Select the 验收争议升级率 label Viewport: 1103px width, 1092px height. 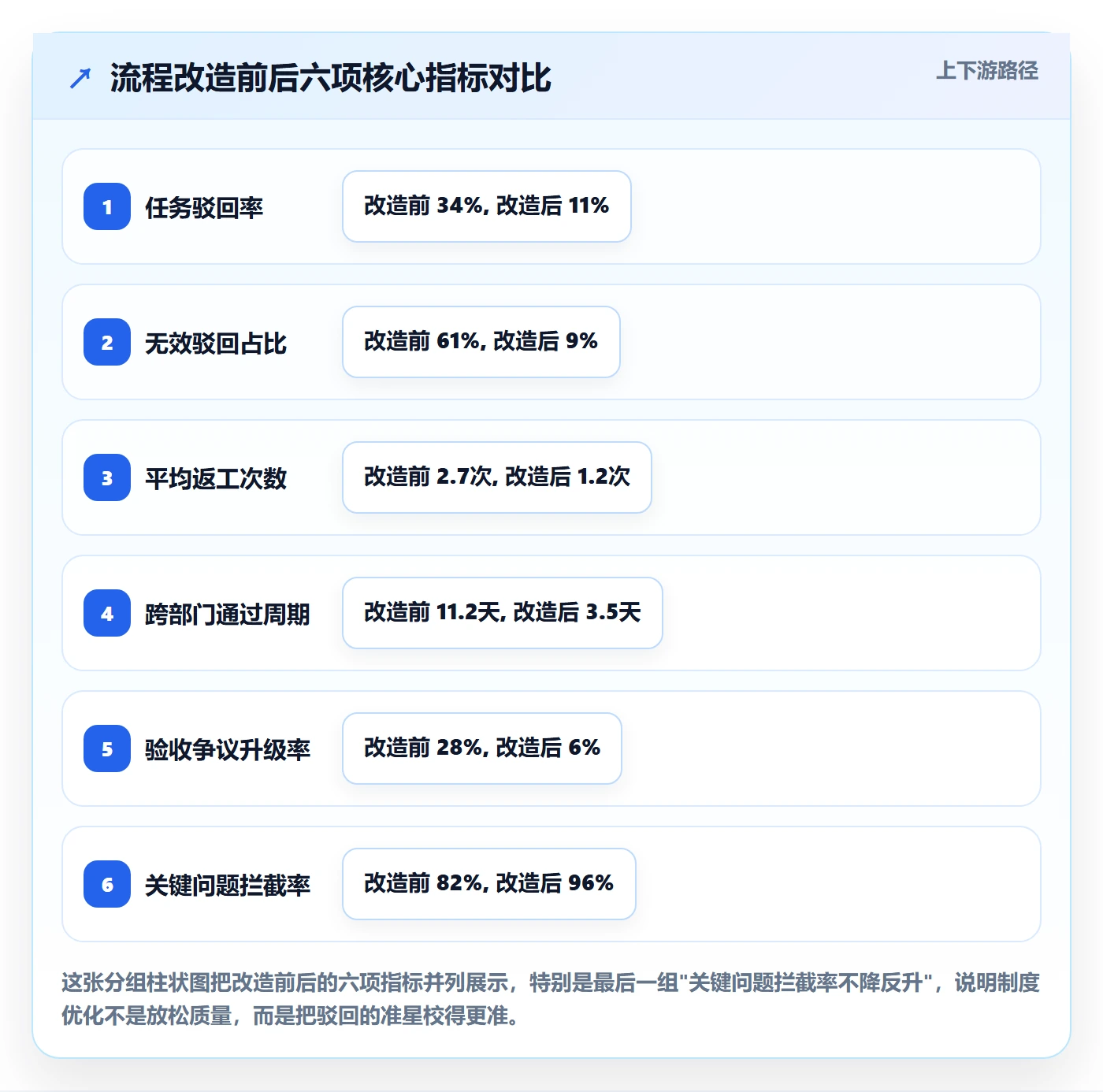point(228,749)
